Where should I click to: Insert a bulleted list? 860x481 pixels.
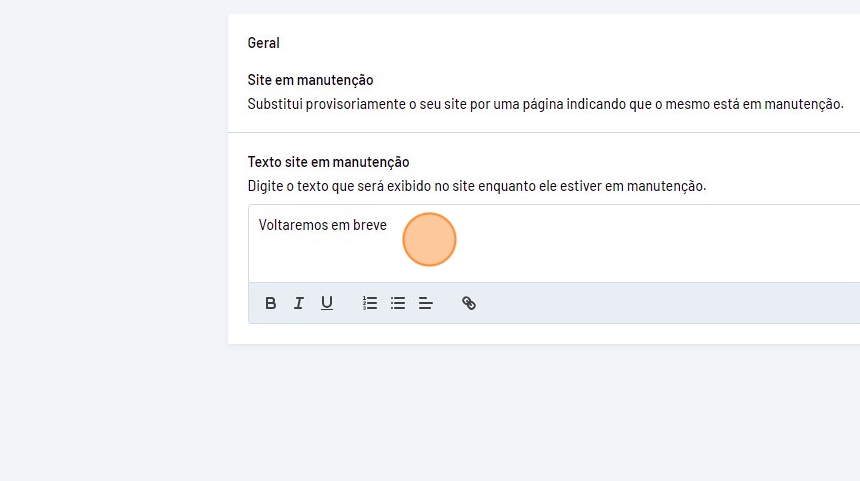point(398,303)
